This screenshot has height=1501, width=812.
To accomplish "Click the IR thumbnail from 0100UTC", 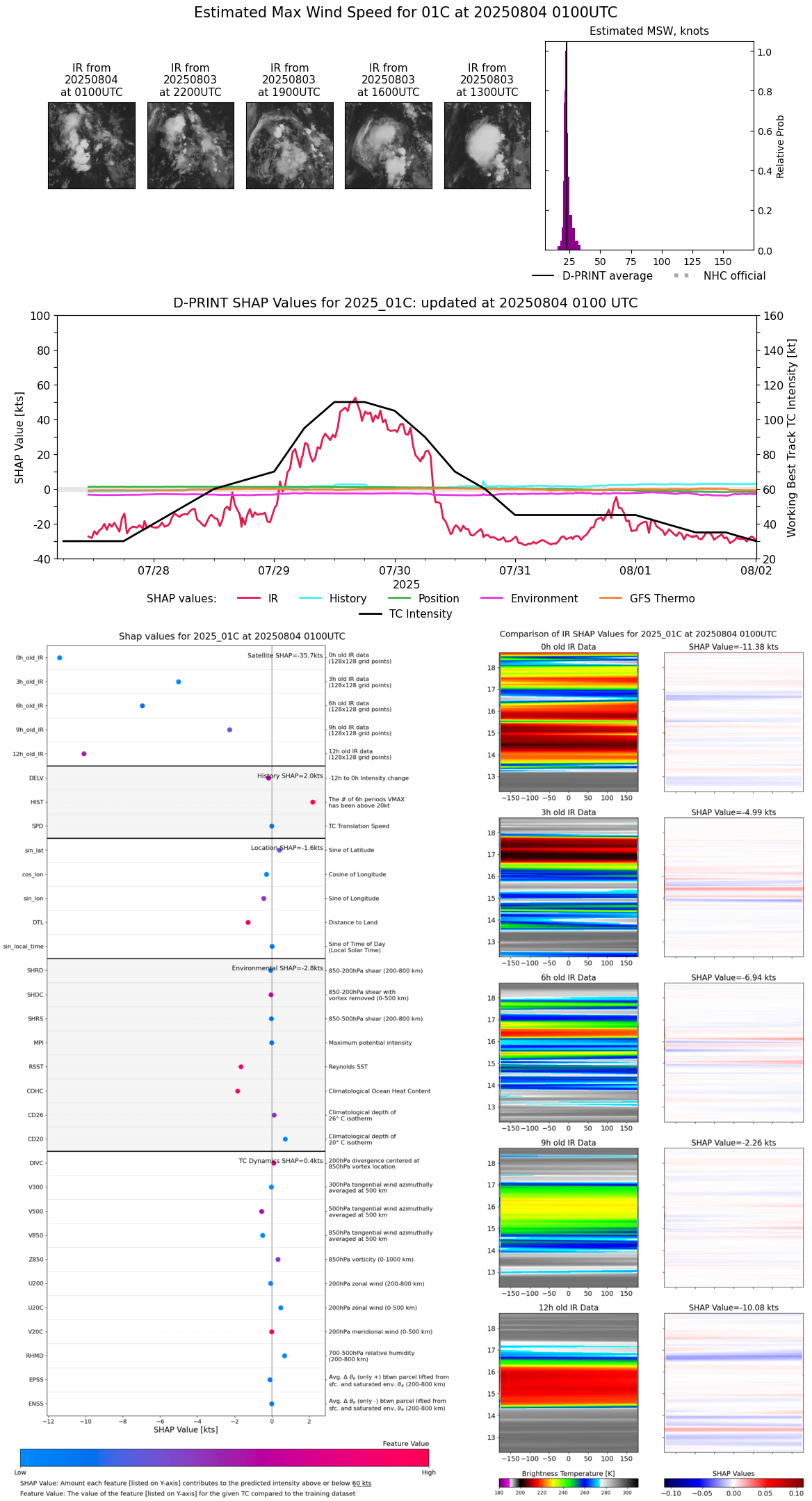I will [91, 145].
